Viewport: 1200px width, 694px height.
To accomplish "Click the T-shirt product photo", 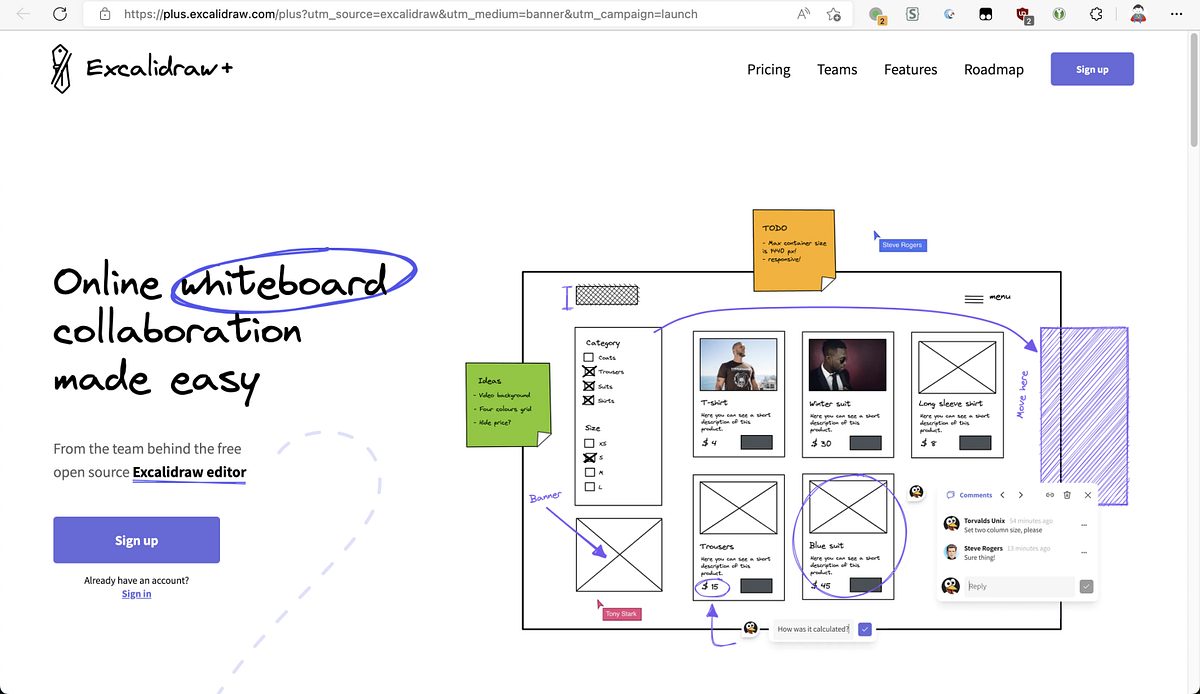I will (738, 364).
